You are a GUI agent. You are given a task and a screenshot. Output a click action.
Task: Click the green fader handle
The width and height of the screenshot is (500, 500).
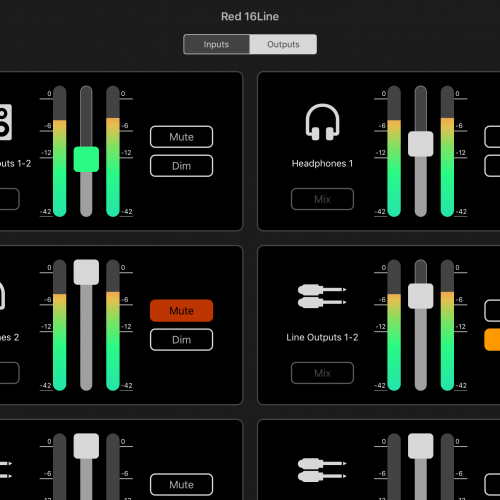(x=86, y=159)
